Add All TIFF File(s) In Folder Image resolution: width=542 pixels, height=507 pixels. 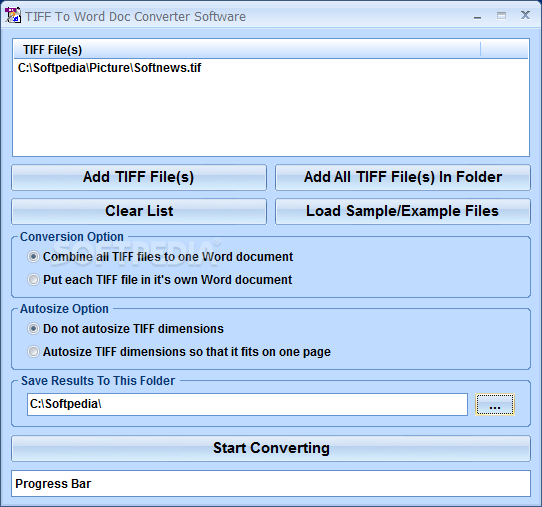coord(403,177)
